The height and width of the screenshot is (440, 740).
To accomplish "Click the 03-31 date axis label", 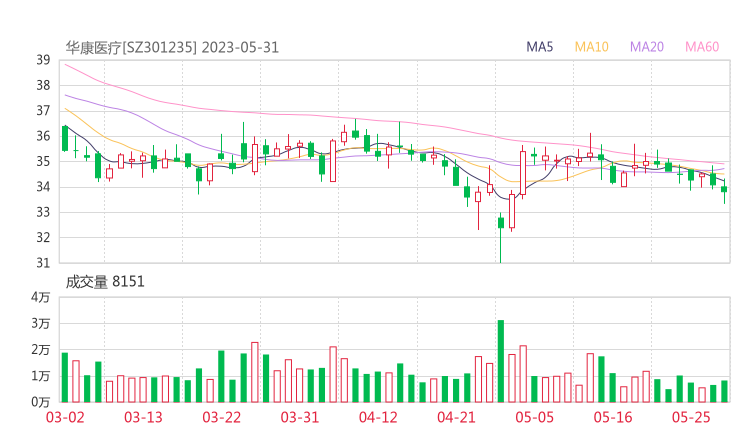I will pyautogui.click(x=300, y=417).
